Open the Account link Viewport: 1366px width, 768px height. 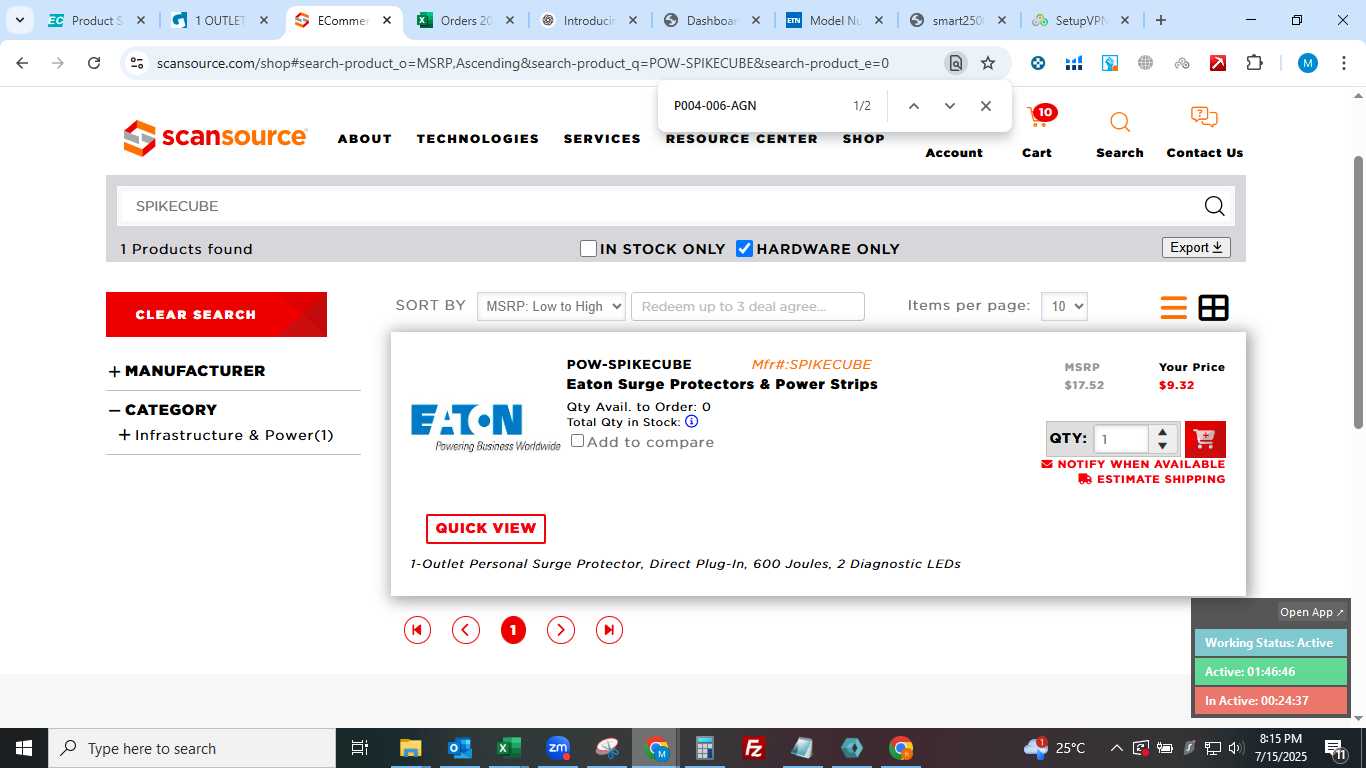coord(954,153)
